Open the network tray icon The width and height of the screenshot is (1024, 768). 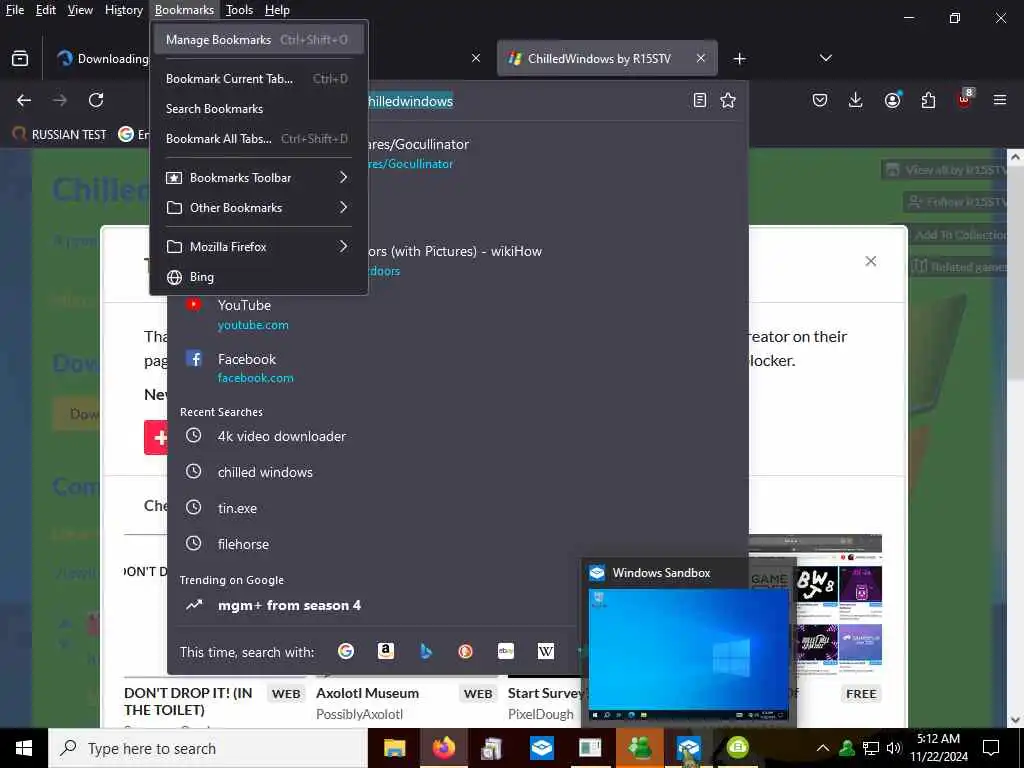pyautogui.click(x=871, y=748)
